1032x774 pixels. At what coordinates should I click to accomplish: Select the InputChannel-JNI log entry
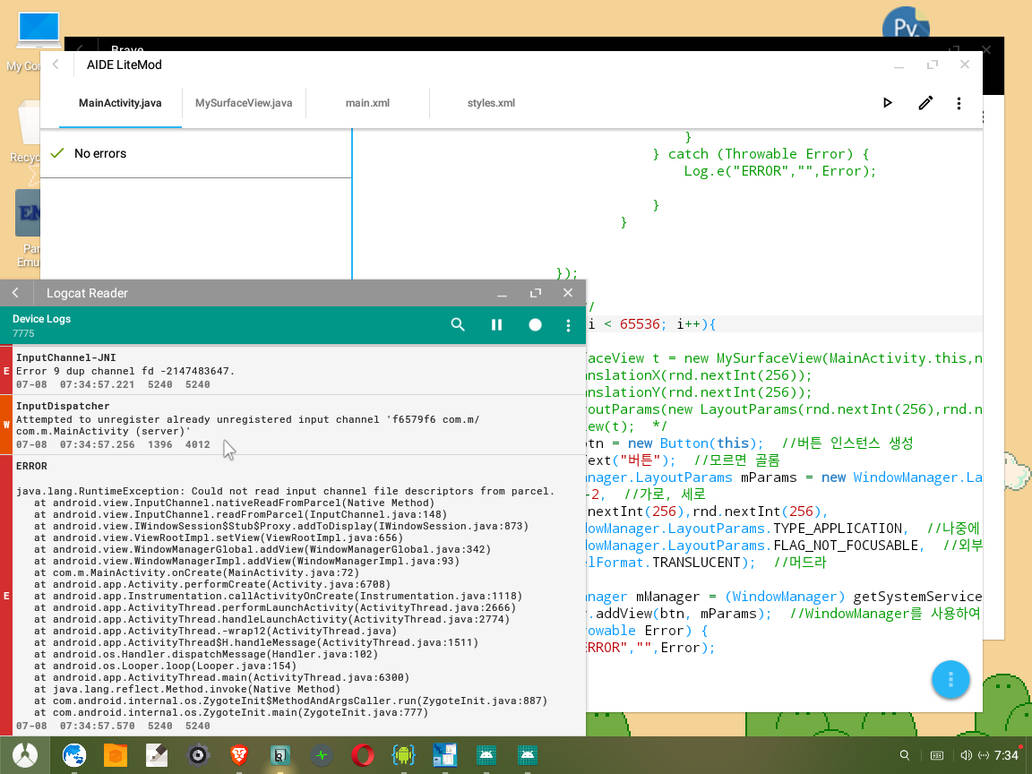click(x=293, y=371)
